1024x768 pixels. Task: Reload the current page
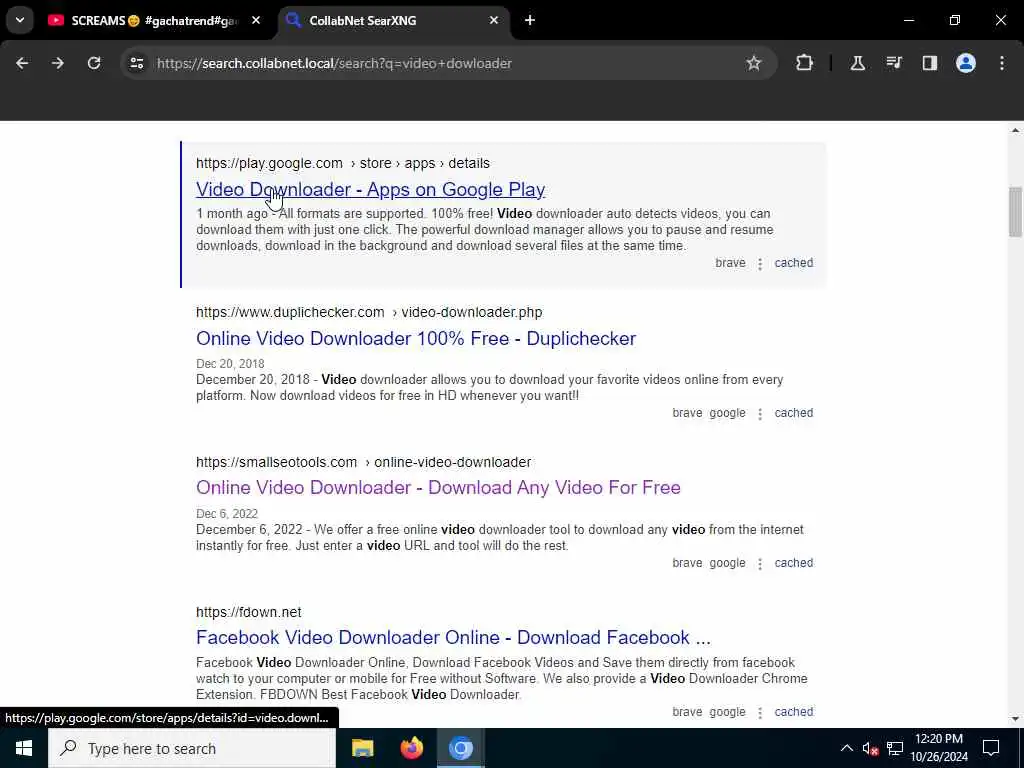[x=94, y=63]
